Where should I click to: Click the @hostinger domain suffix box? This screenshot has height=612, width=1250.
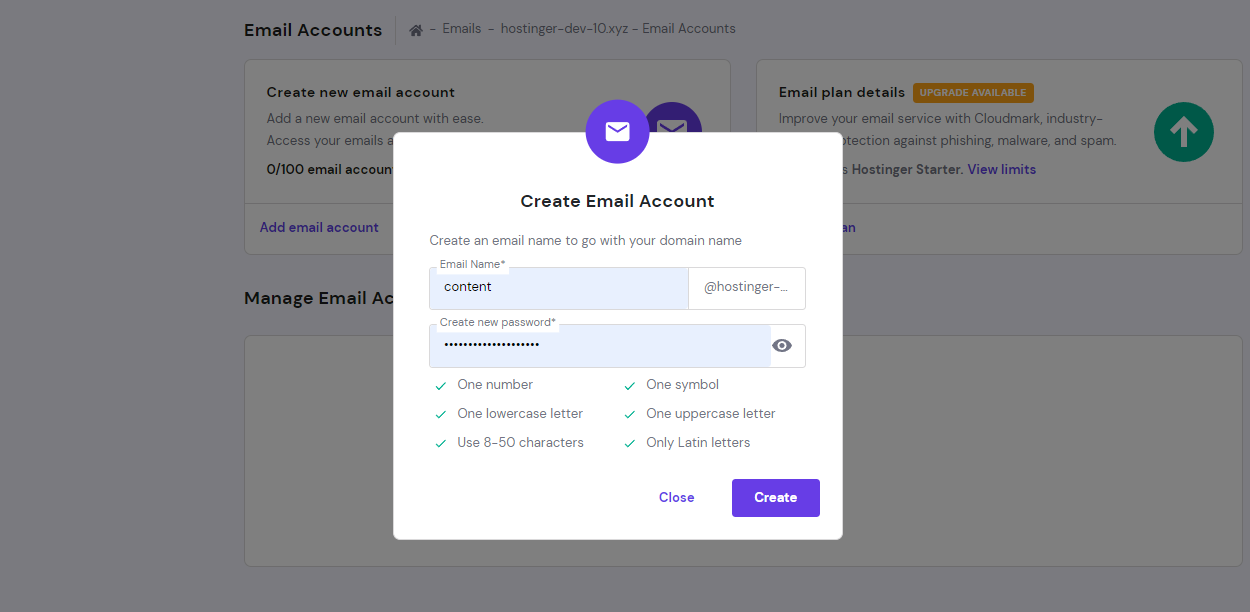746,288
